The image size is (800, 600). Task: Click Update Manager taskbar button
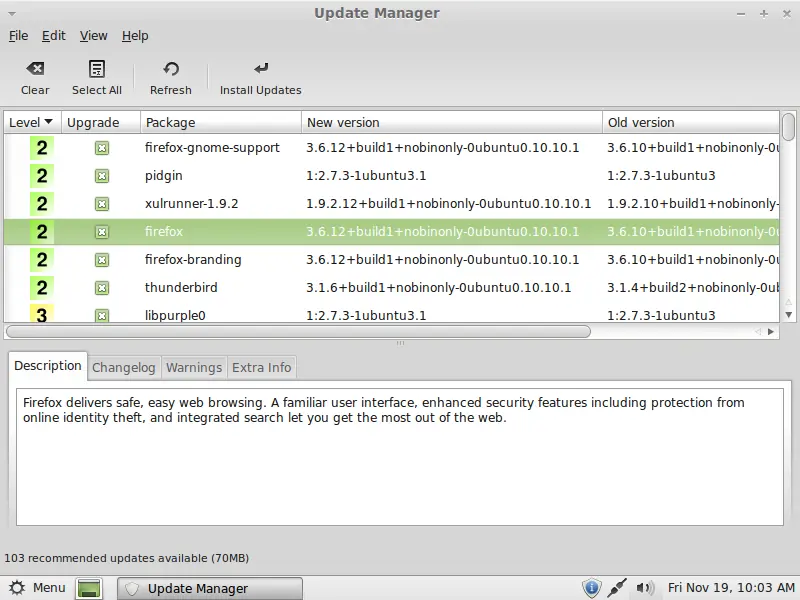210,589
